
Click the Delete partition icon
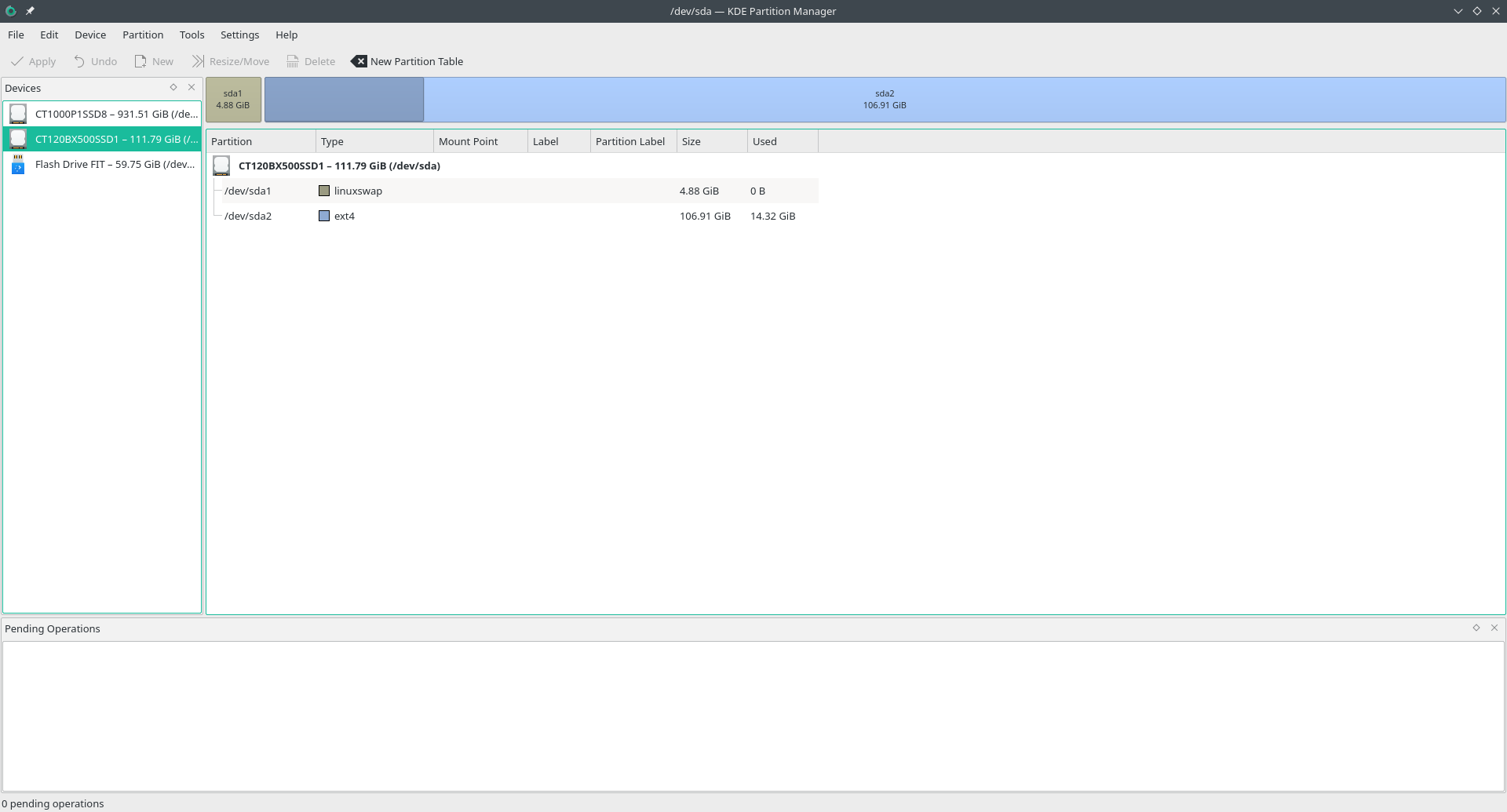click(x=293, y=61)
